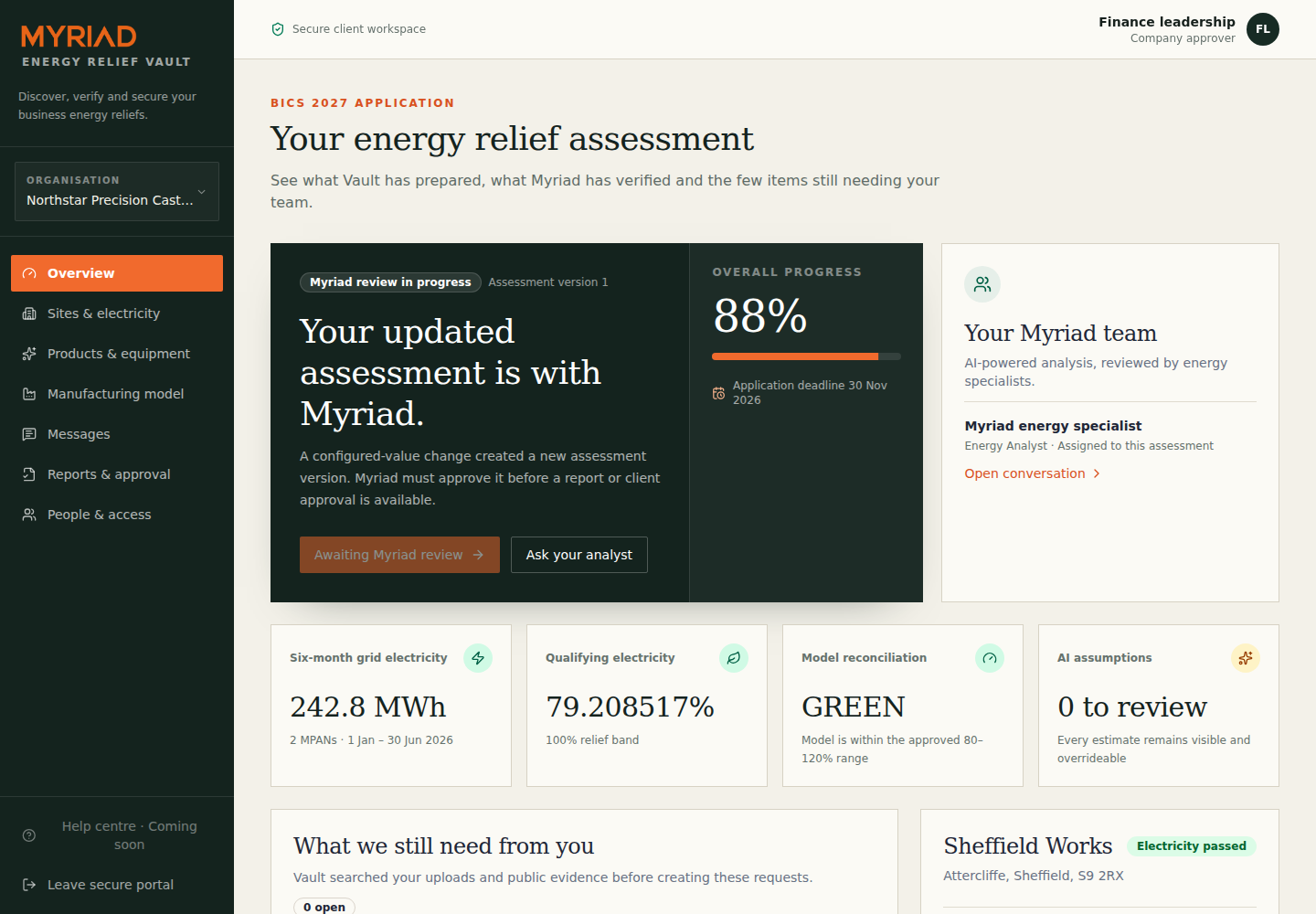Click the Messages chat icon
Screen dimensions: 1316x914
pyautogui.click(x=29, y=434)
